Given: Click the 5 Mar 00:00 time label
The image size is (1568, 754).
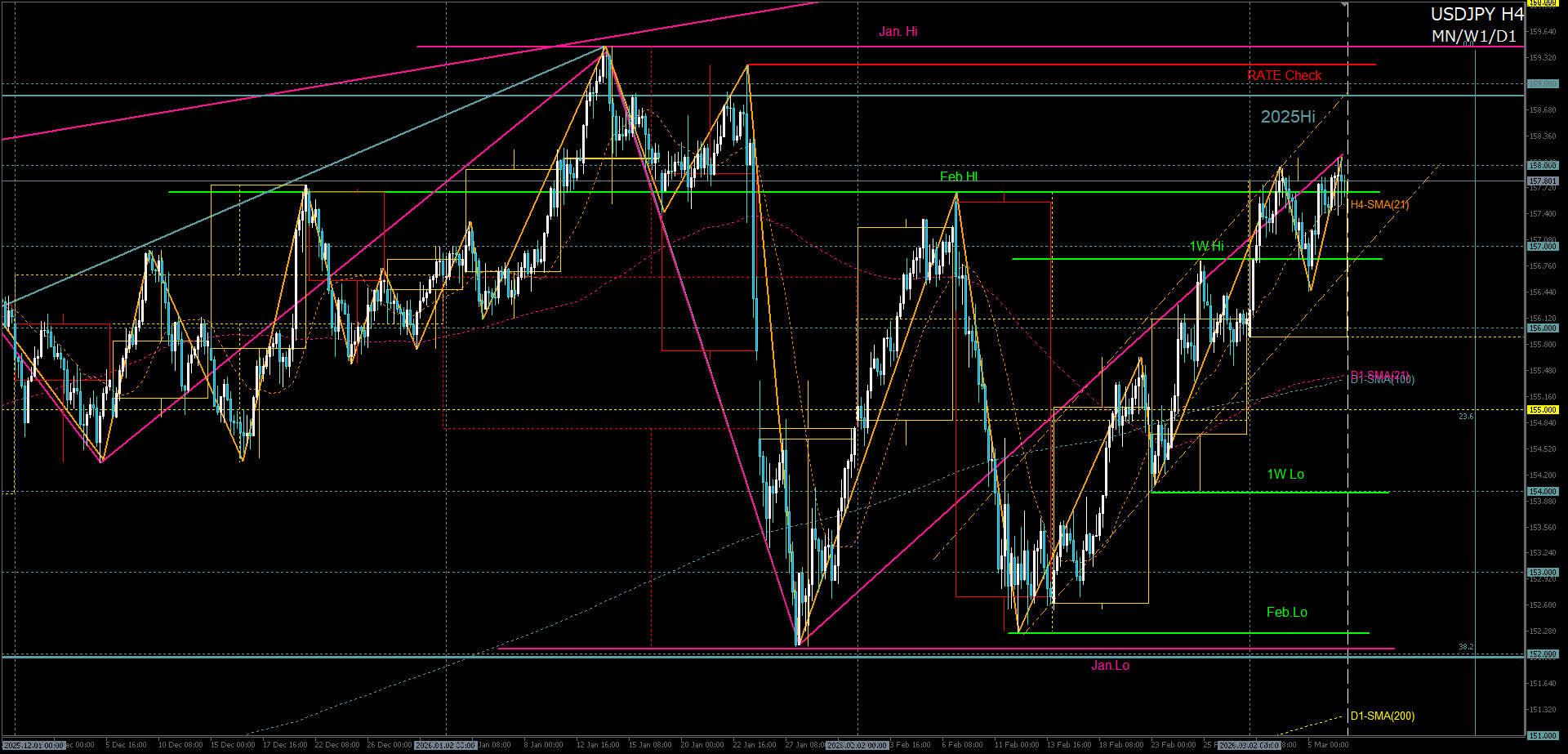Looking at the screenshot, I should (x=1328, y=745).
